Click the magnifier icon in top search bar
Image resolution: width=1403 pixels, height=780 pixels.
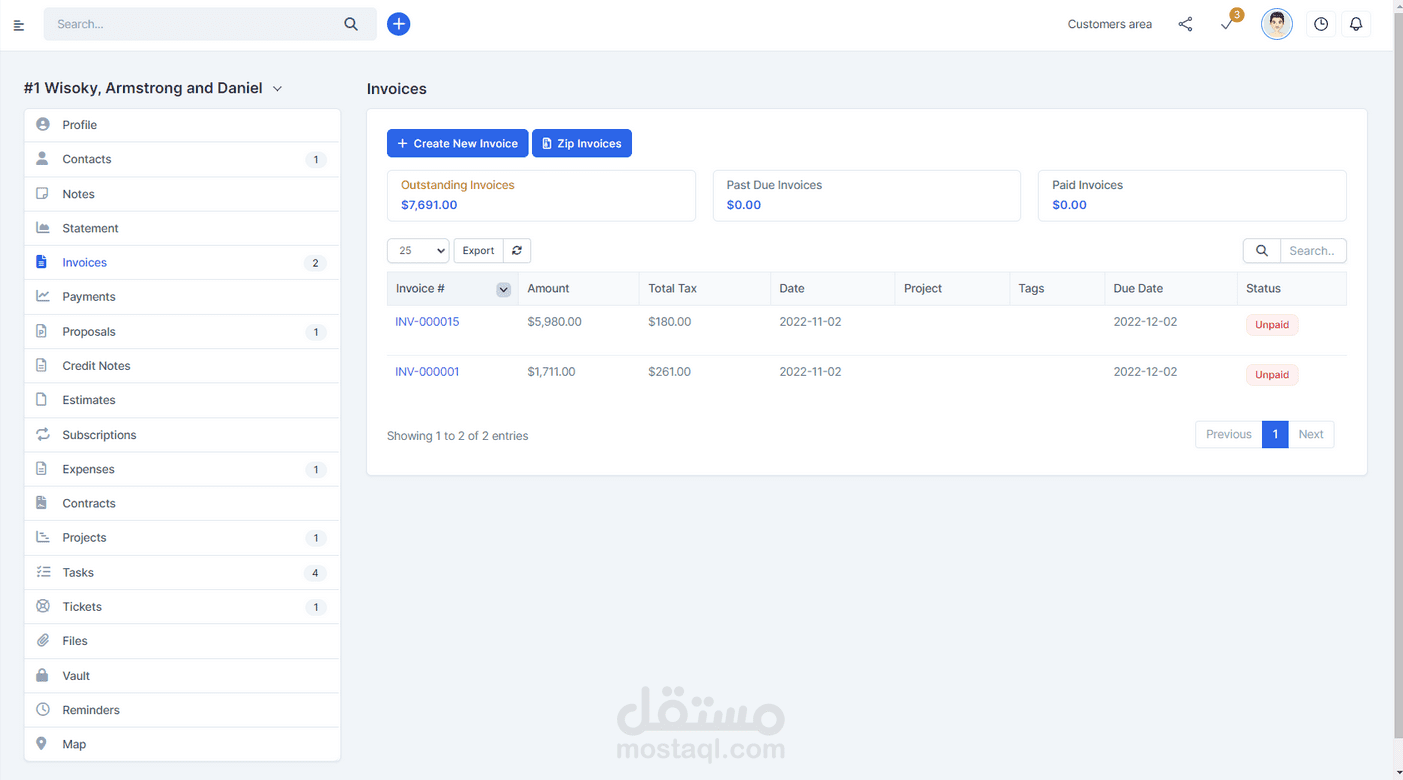(x=351, y=24)
